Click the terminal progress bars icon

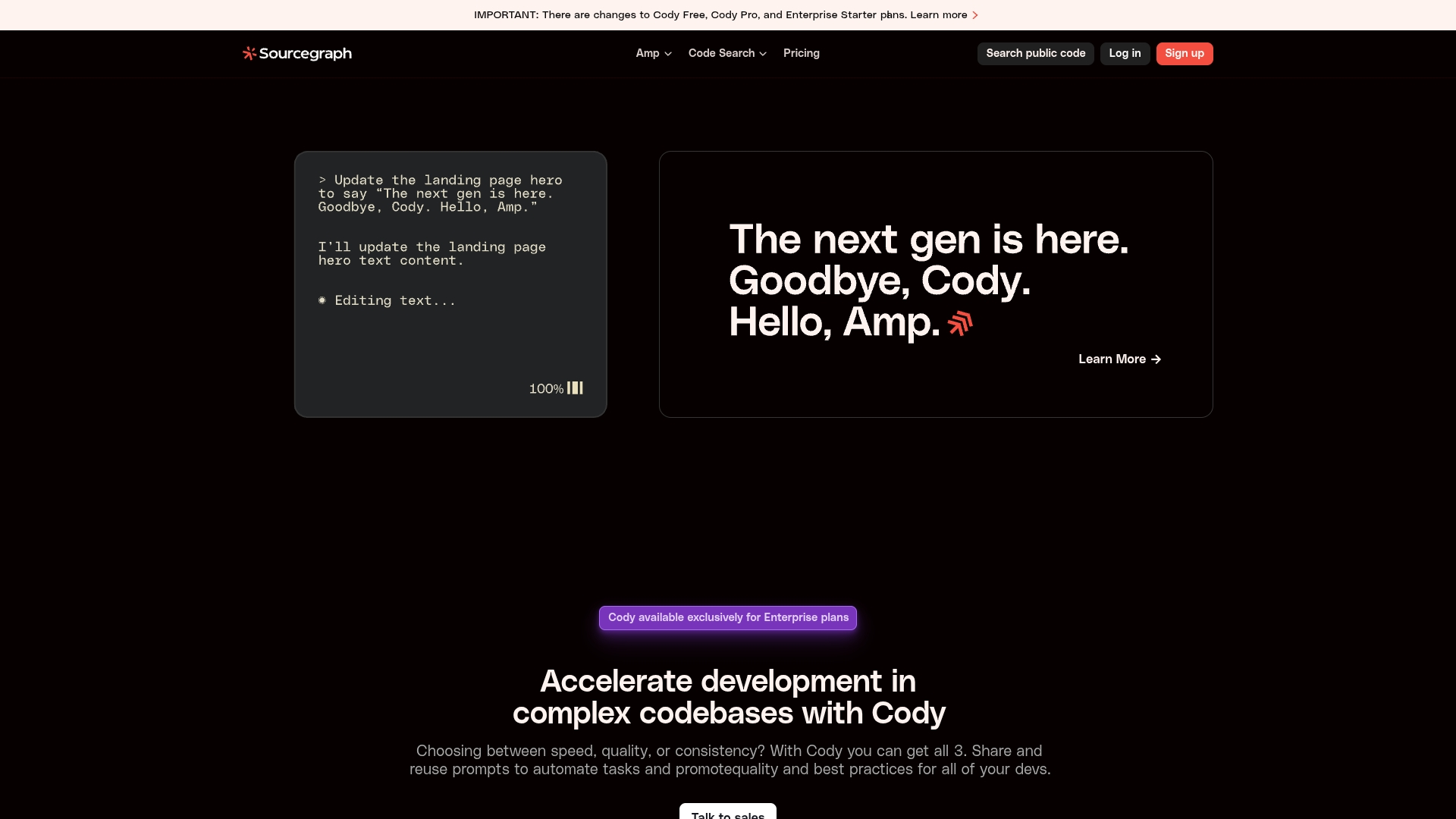pos(576,388)
